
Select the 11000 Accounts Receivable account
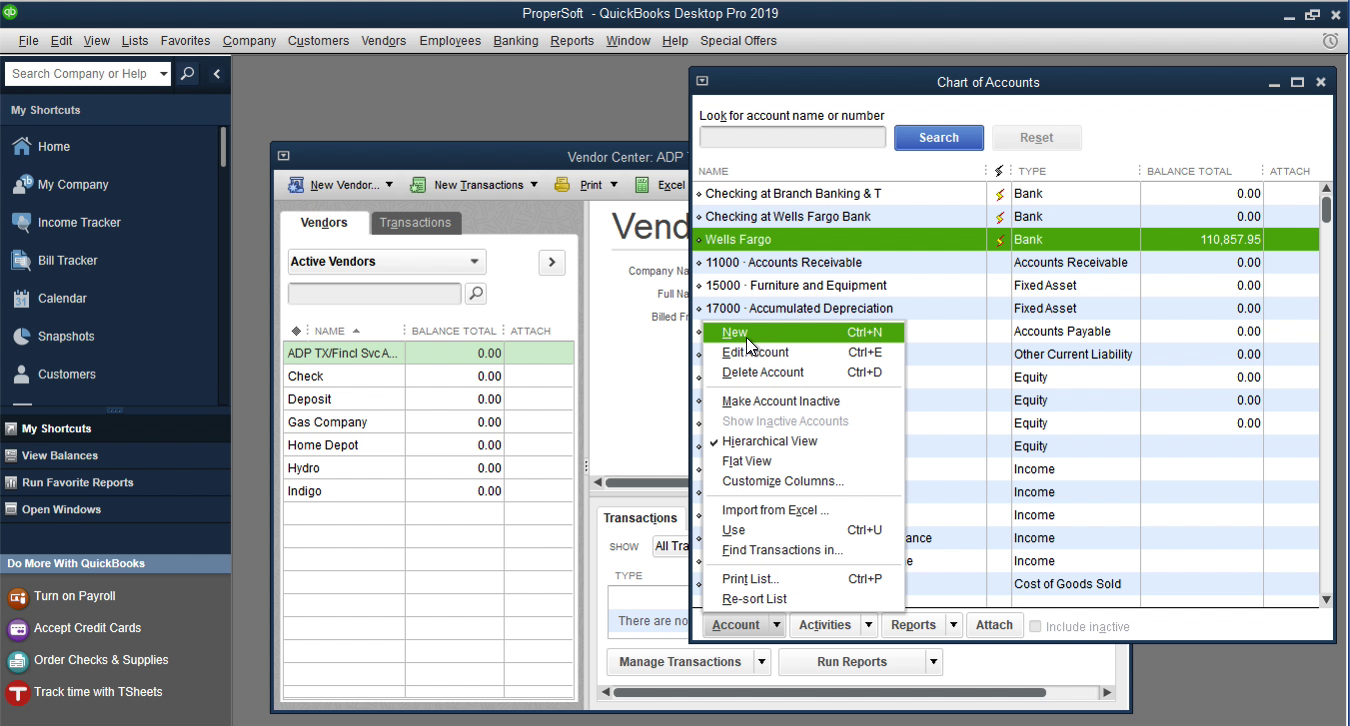(x=1007, y=263)
